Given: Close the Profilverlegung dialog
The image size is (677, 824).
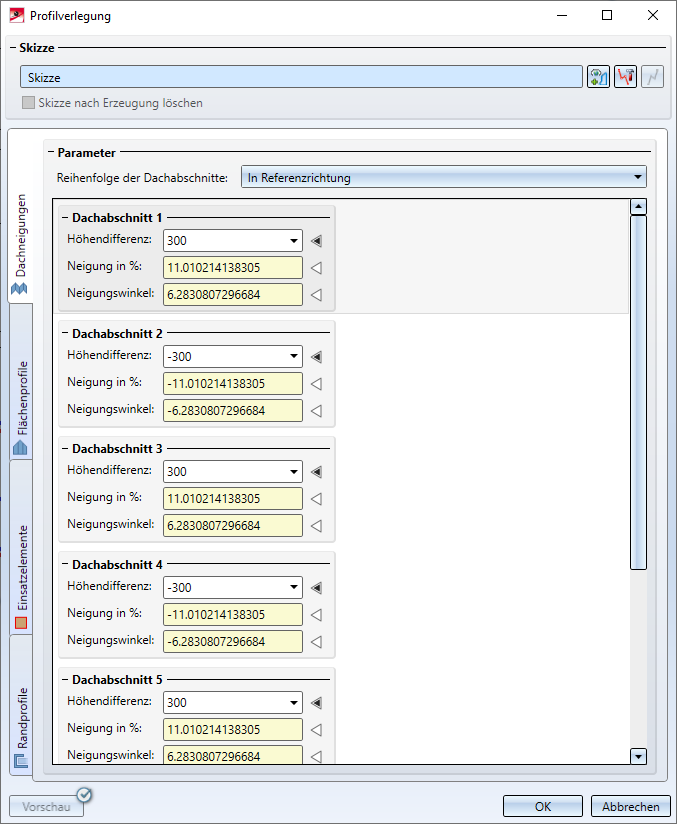Looking at the screenshot, I should (653, 15).
